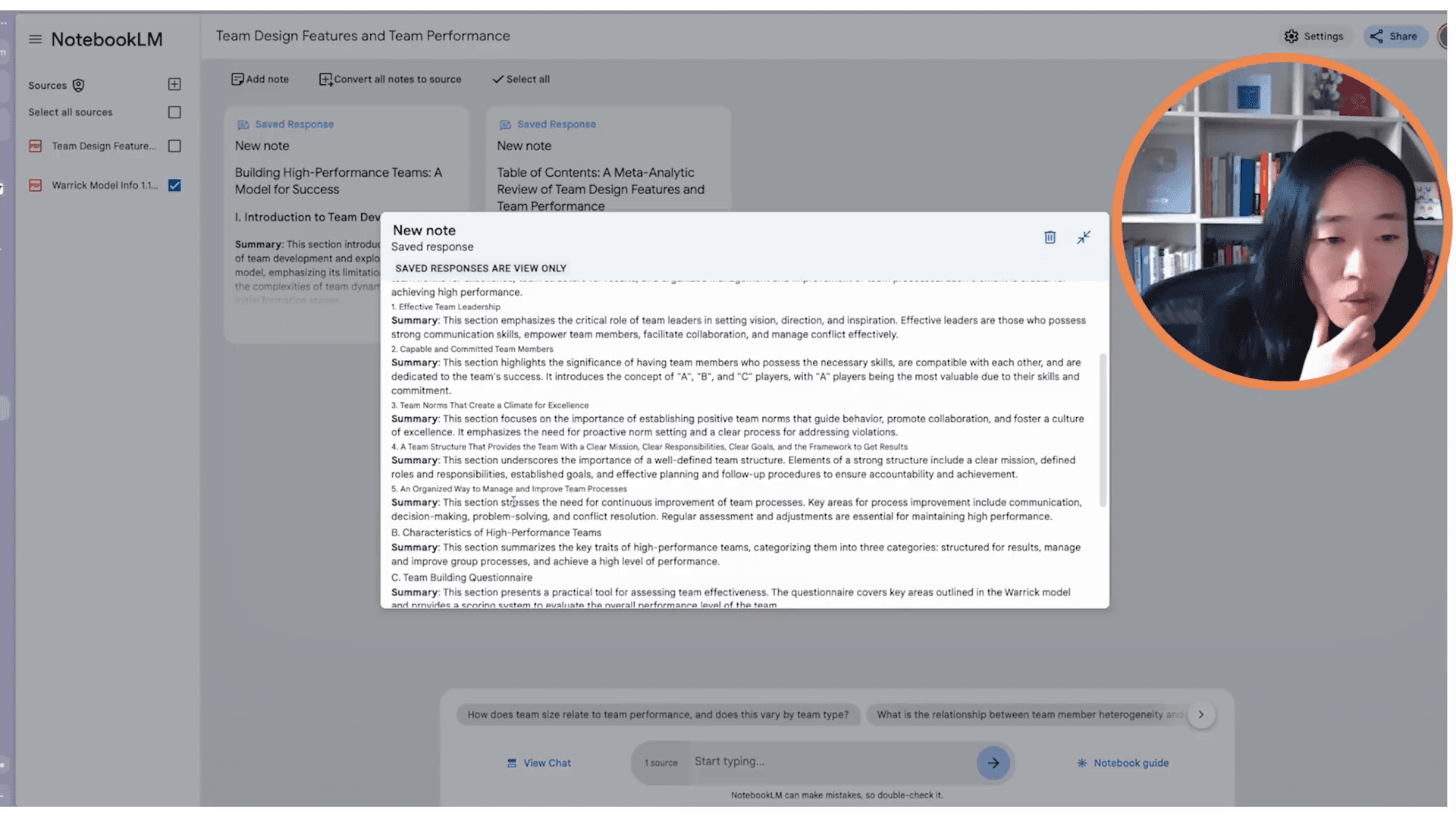
Task: Click the Settings gear icon
Action: coord(1291,36)
